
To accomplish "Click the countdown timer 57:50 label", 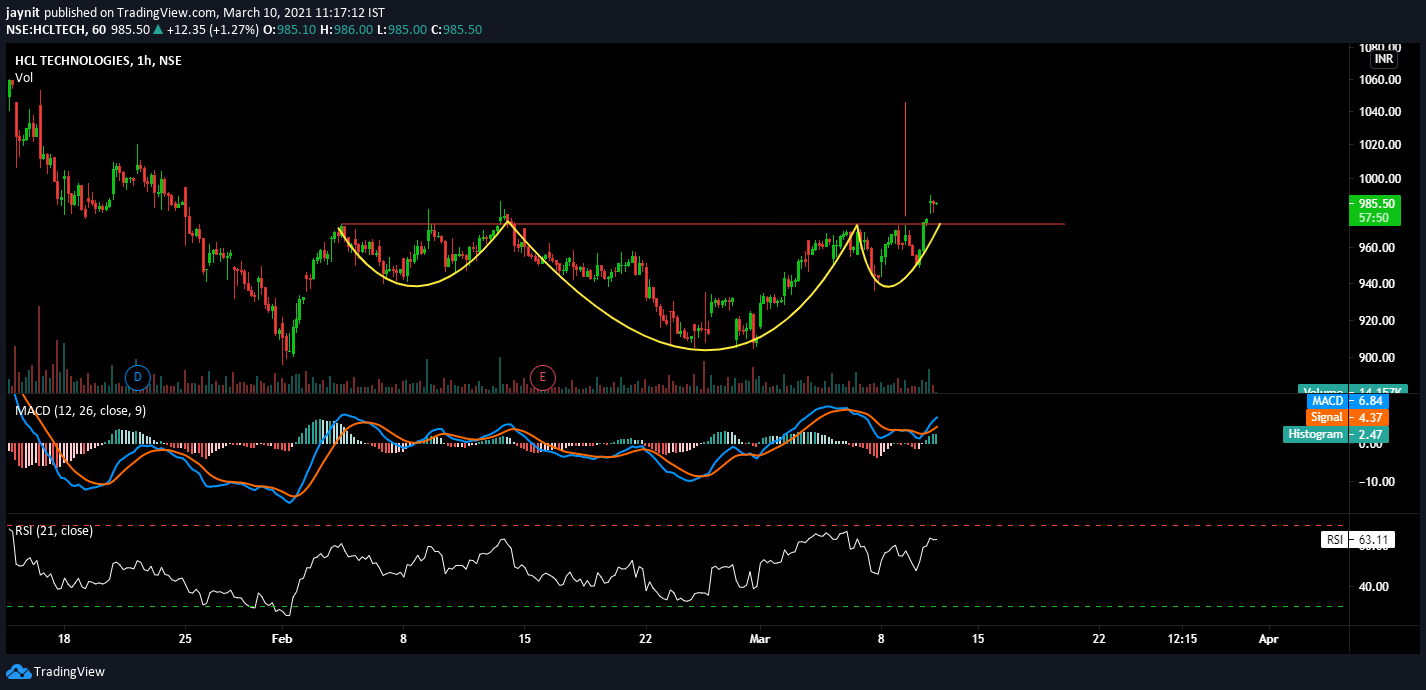I will (1376, 217).
